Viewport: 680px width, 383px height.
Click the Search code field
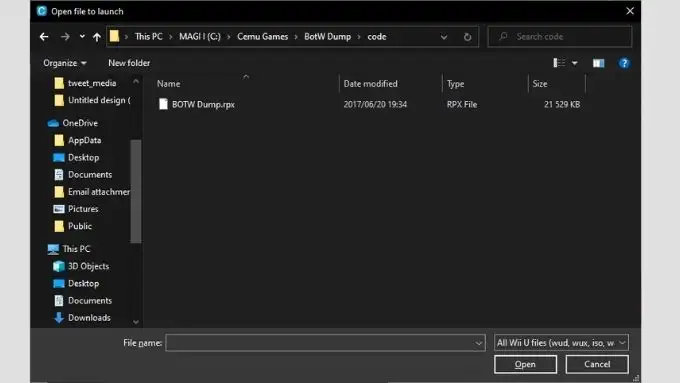[x=559, y=36]
